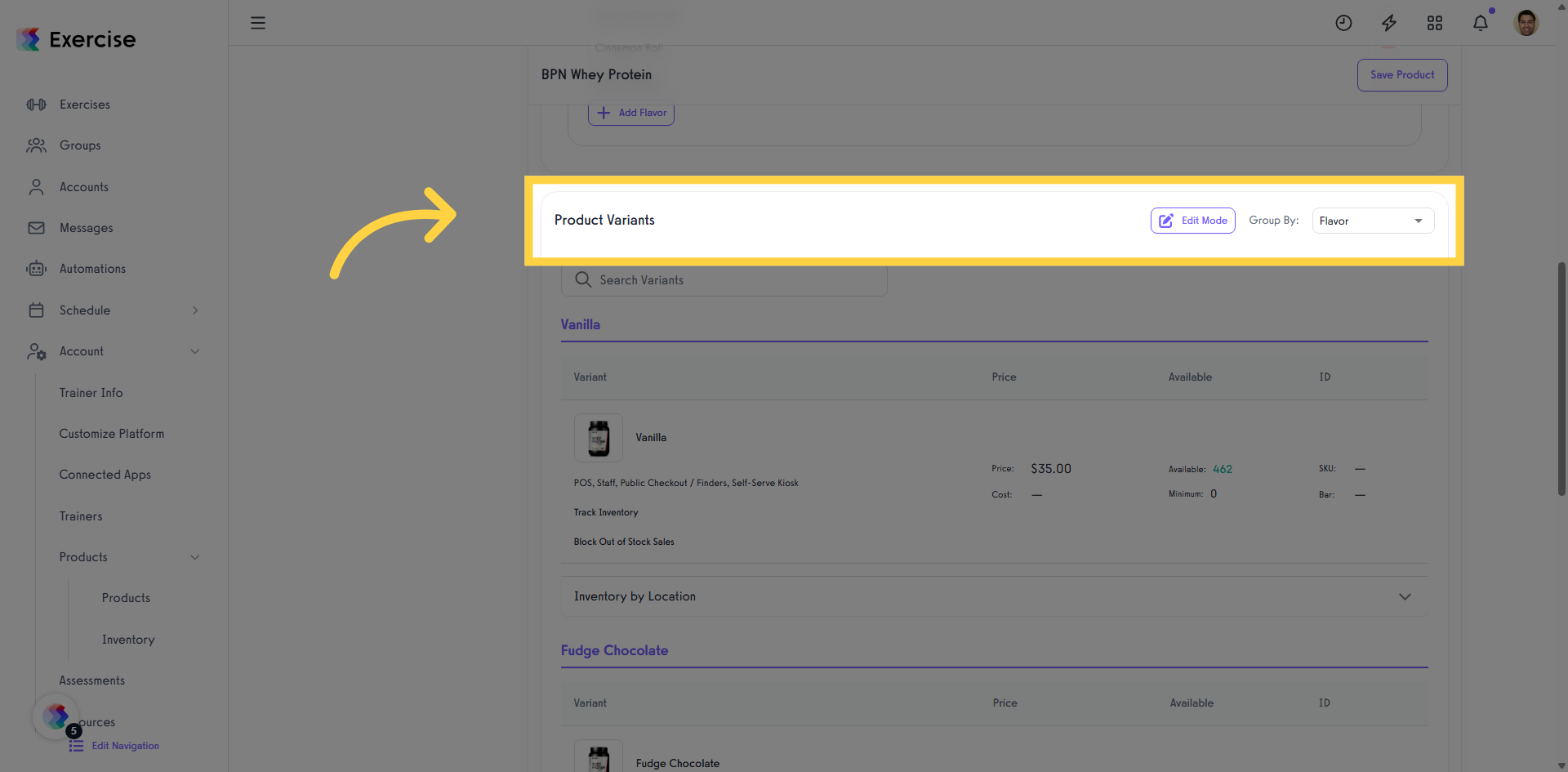Image resolution: width=1568 pixels, height=772 pixels.
Task: Open the user profile avatar
Action: point(1526,23)
